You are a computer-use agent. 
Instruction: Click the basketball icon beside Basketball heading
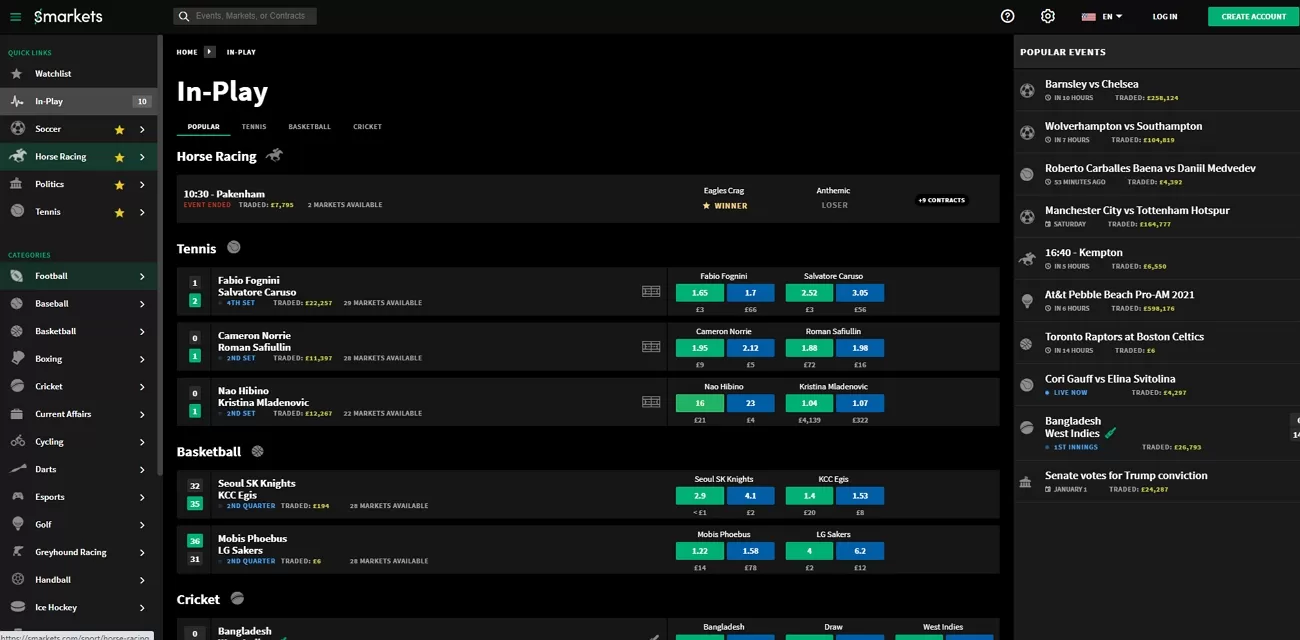point(258,451)
